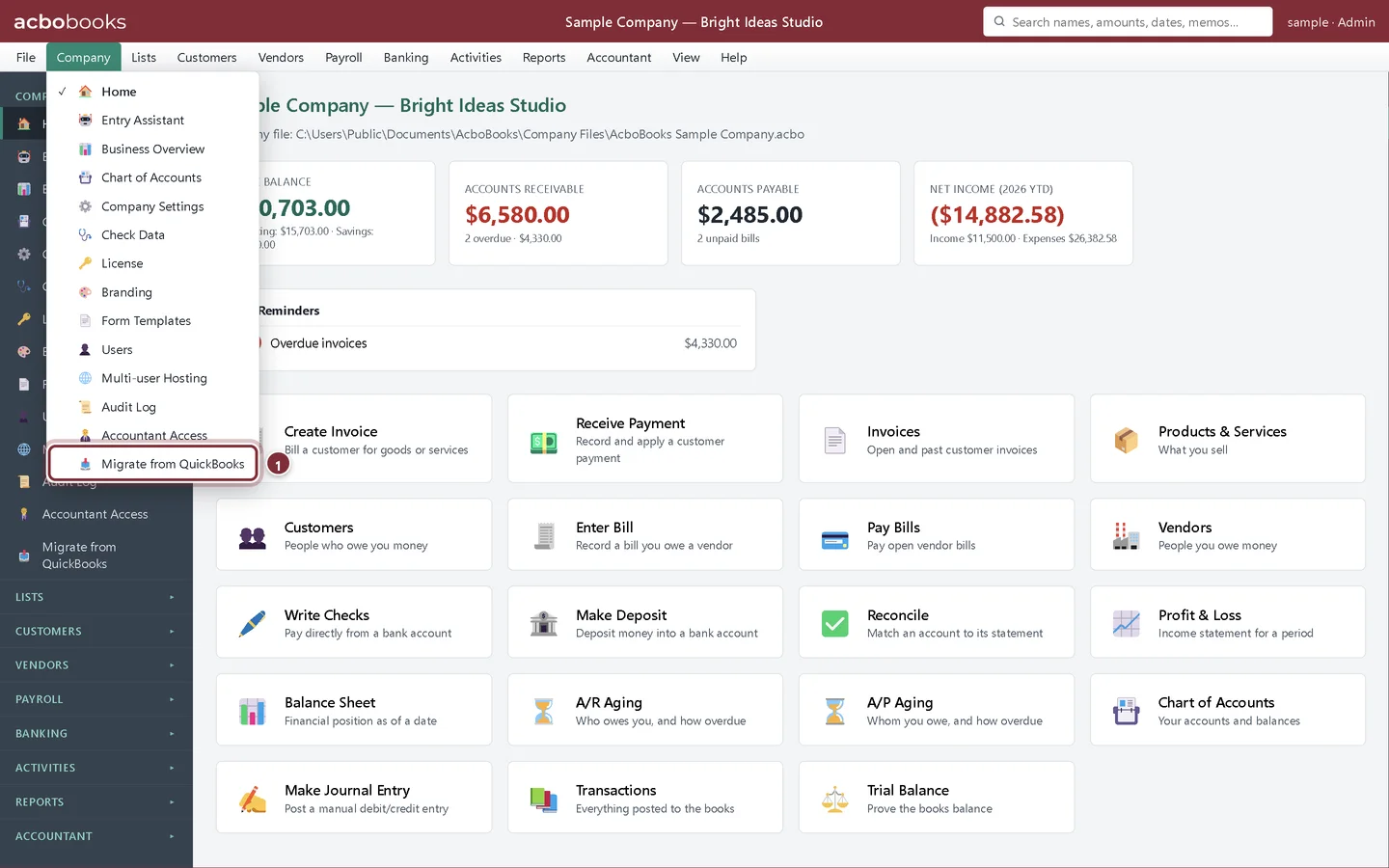Click the Trial Balance scales icon
1389x868 pixels.
point(835,800)
